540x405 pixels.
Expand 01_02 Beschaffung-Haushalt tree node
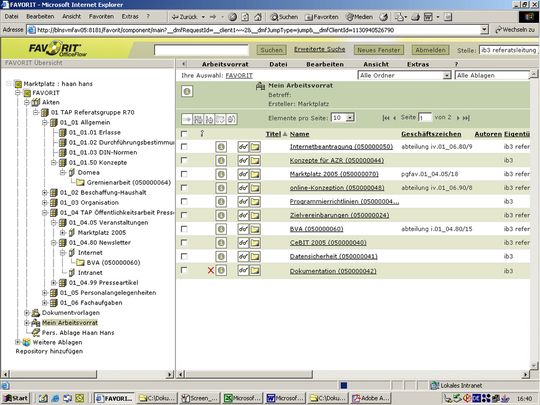coord(44,193)
